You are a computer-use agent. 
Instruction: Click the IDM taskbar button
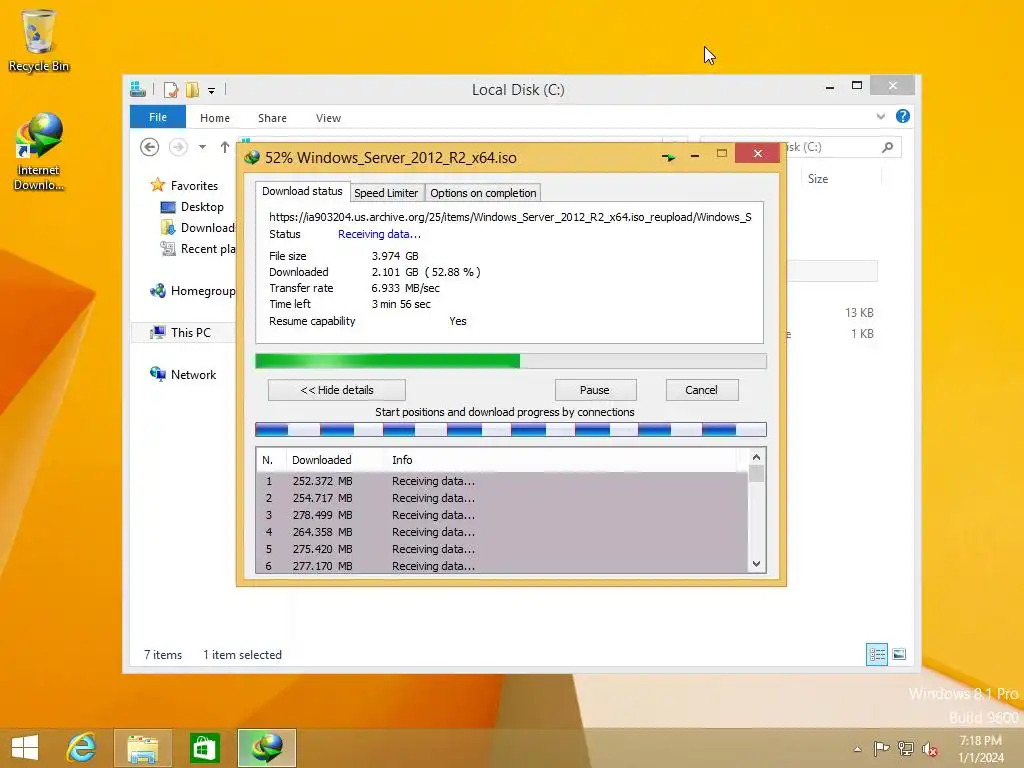tap(266, 748)
